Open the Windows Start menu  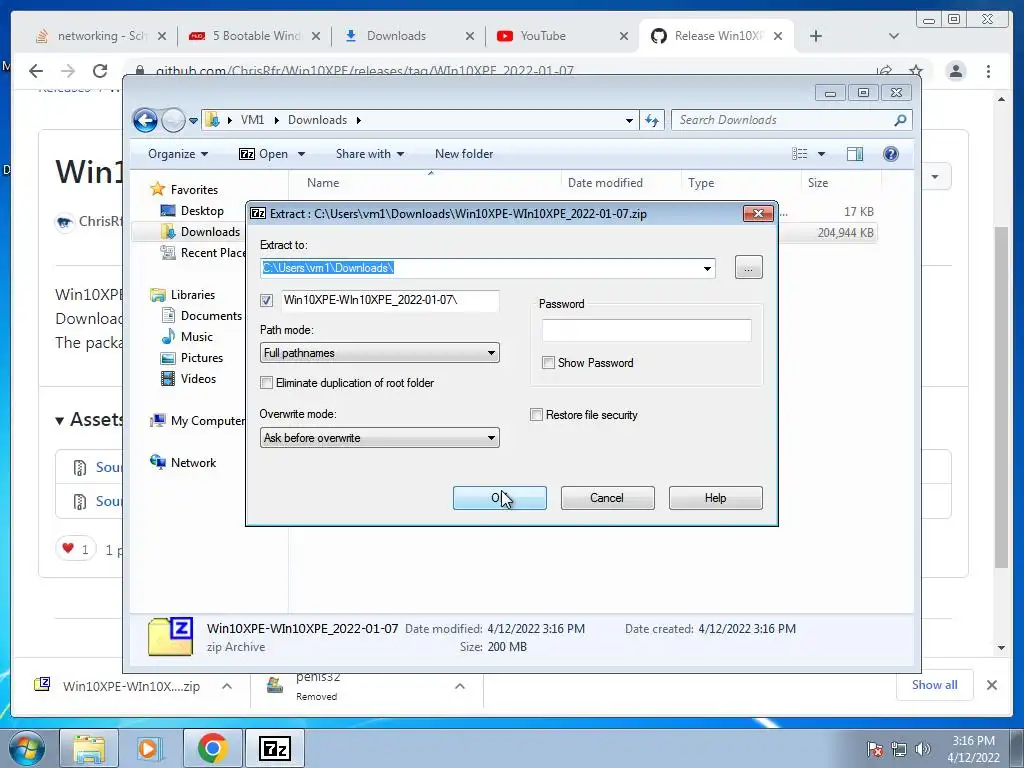(26, 748)
